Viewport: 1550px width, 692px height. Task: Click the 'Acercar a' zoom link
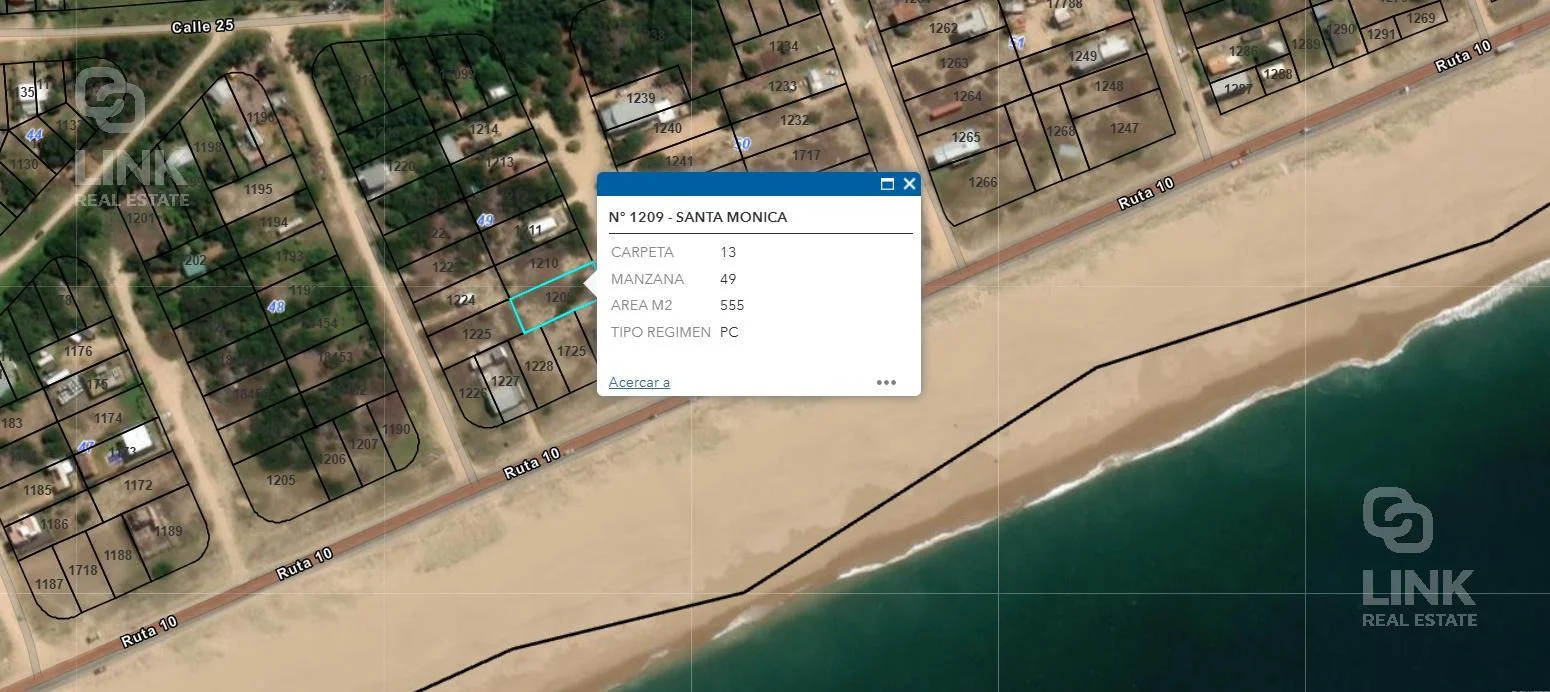click(x=639, y=382)
